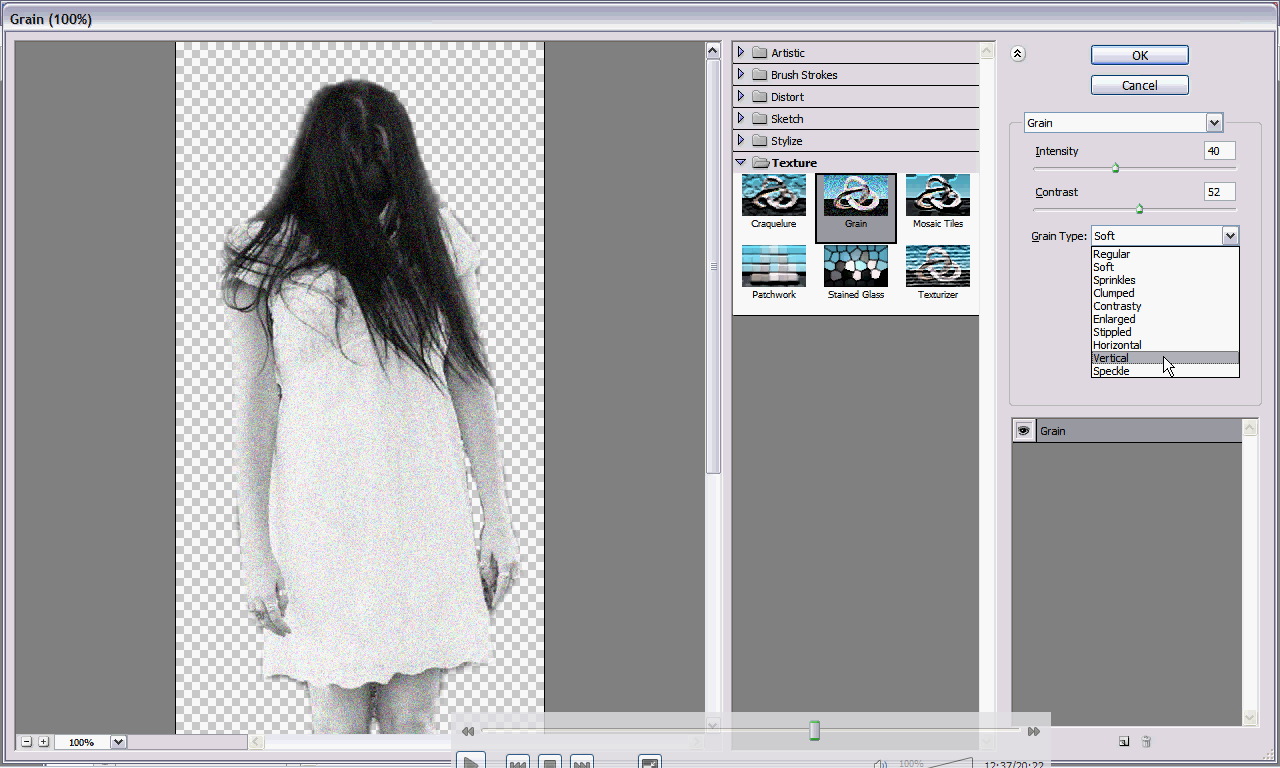This screenshot has width=1280, height=768.
Task: Choose the Mosaic Tiles filter thumbnail
Action: pyautogui.click(x=937, y=195)
